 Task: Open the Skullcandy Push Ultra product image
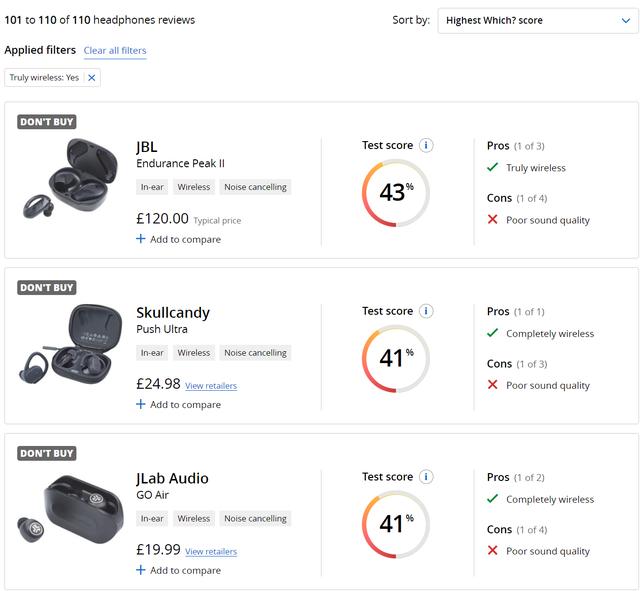point(70,344)
